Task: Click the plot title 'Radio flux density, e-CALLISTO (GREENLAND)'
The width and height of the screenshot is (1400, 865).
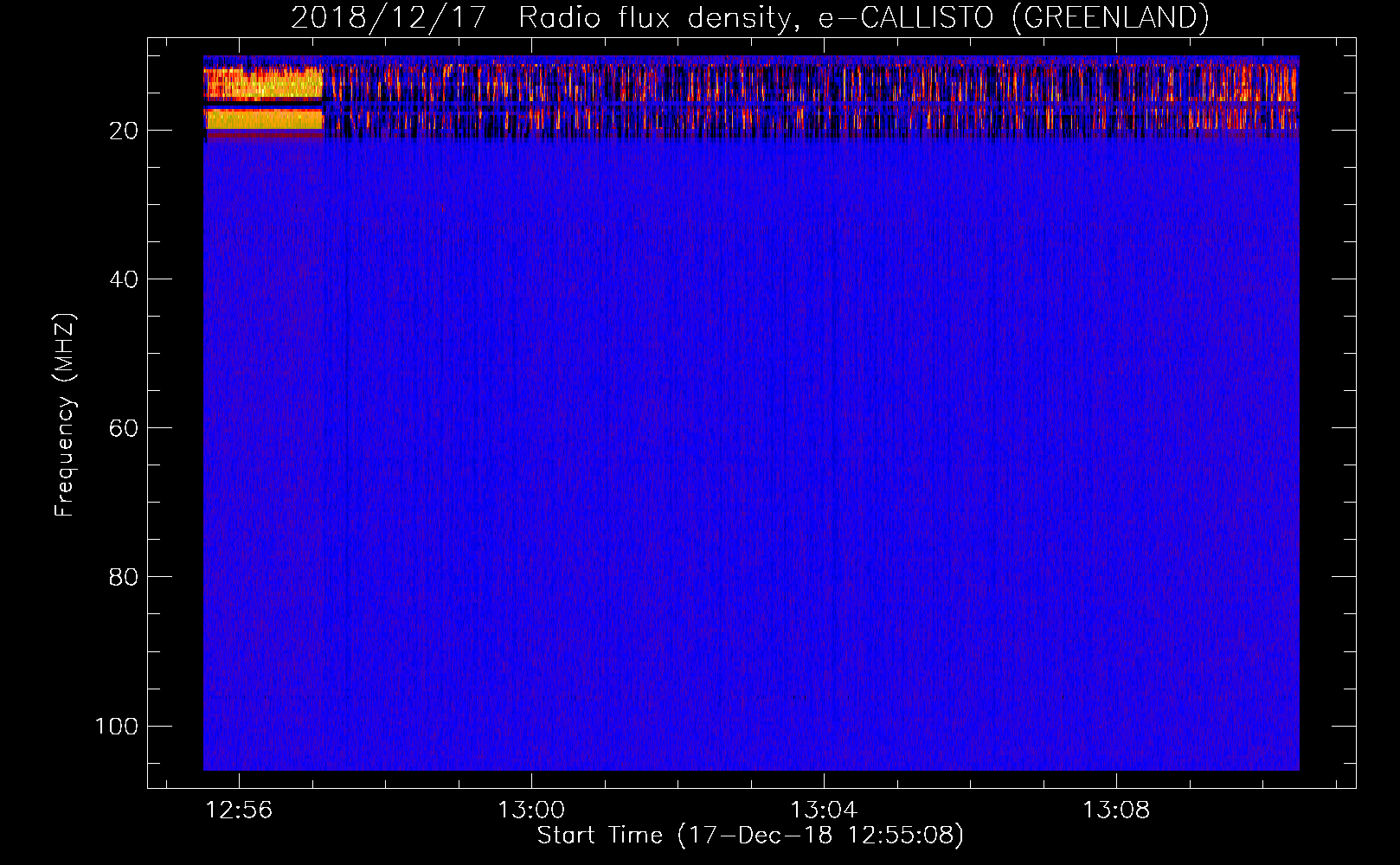Action: pos(864,18)
